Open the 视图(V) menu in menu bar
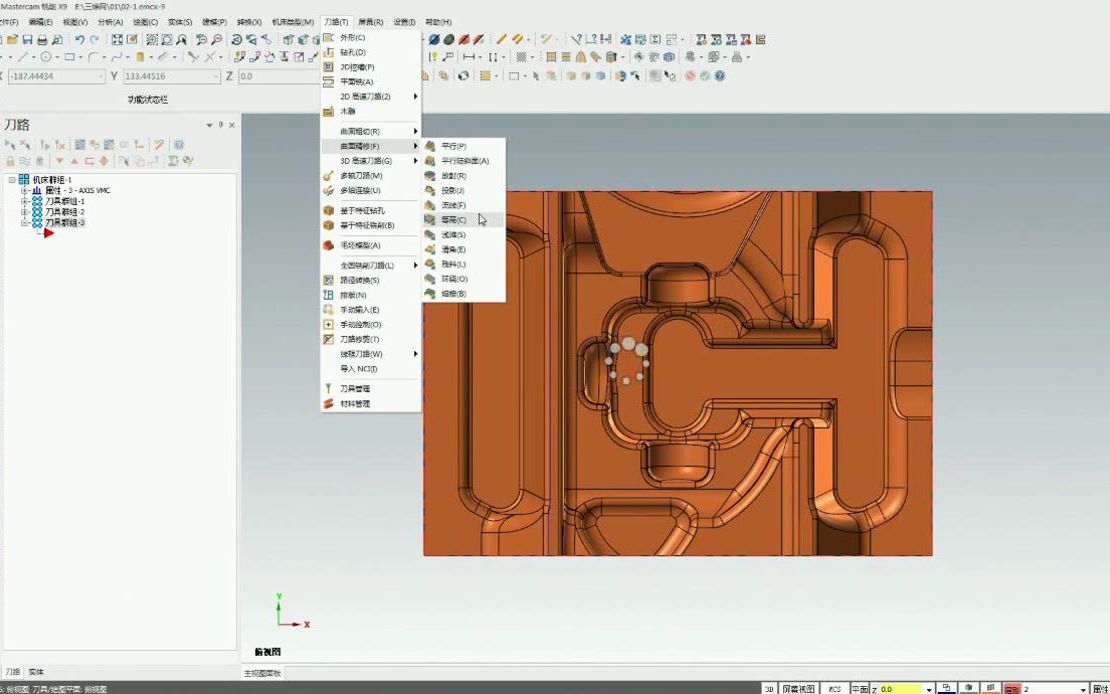Viewport: 1110px width, 694px height. pyautogui.click(x=75, y=22)
